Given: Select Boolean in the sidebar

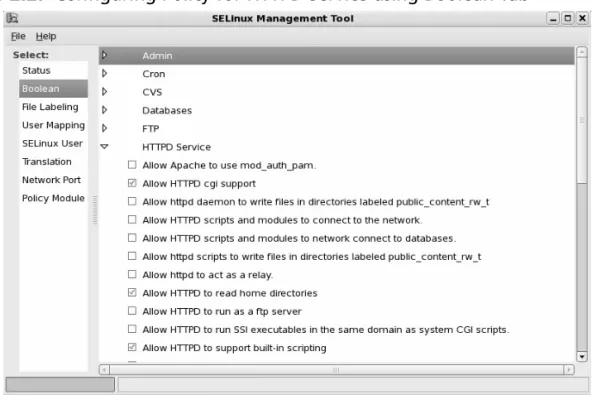Looking at the screenshot, I should tap(53, 89).
